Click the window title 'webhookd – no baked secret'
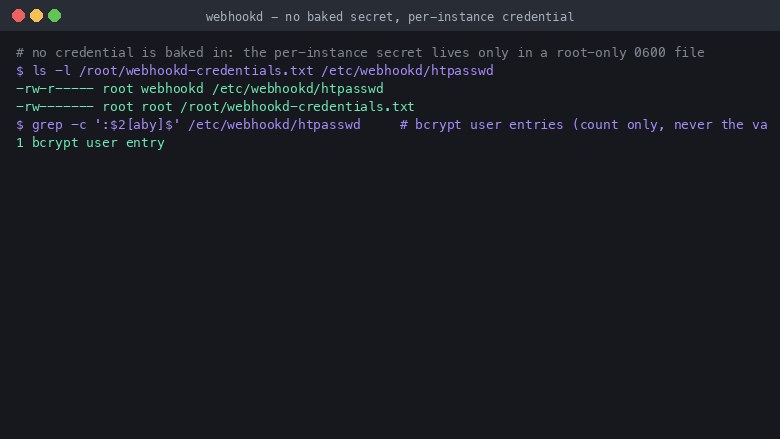This screenshot has height=439, width=780. (x=390, y=17)
